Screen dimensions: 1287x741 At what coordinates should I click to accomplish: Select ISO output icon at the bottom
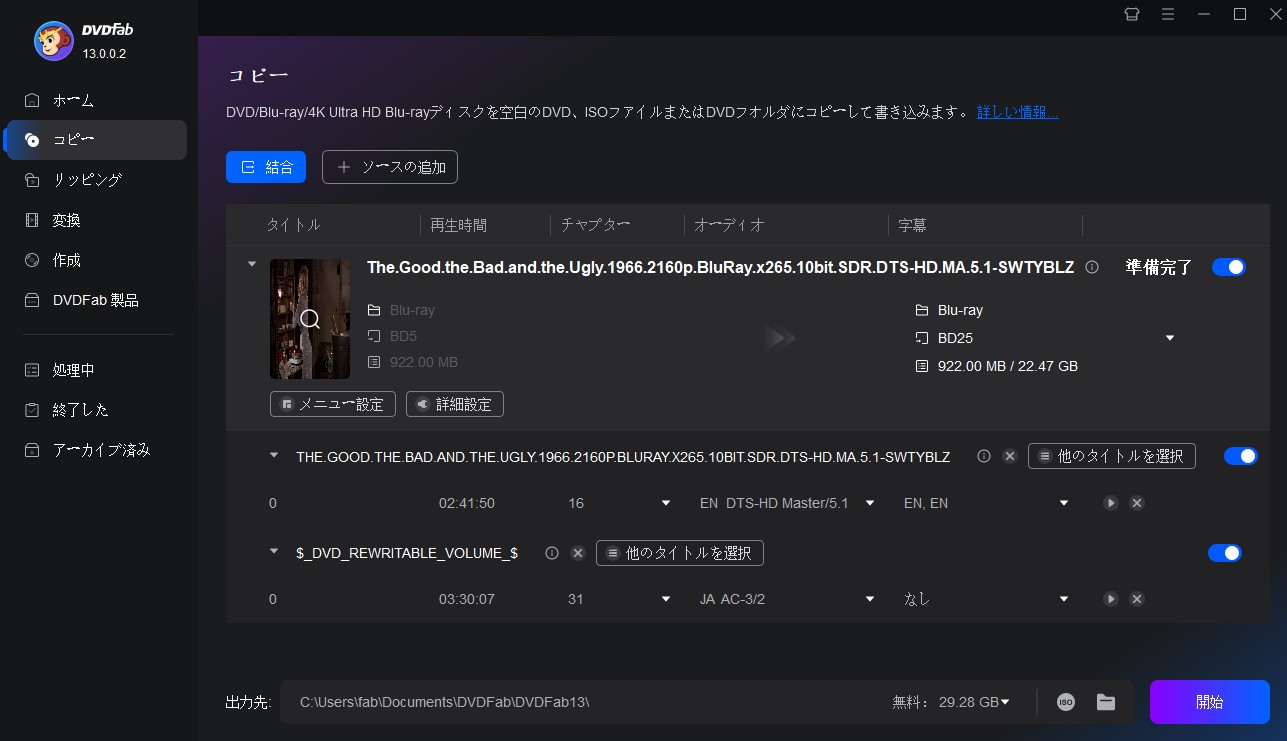(x=1066, y=702)
